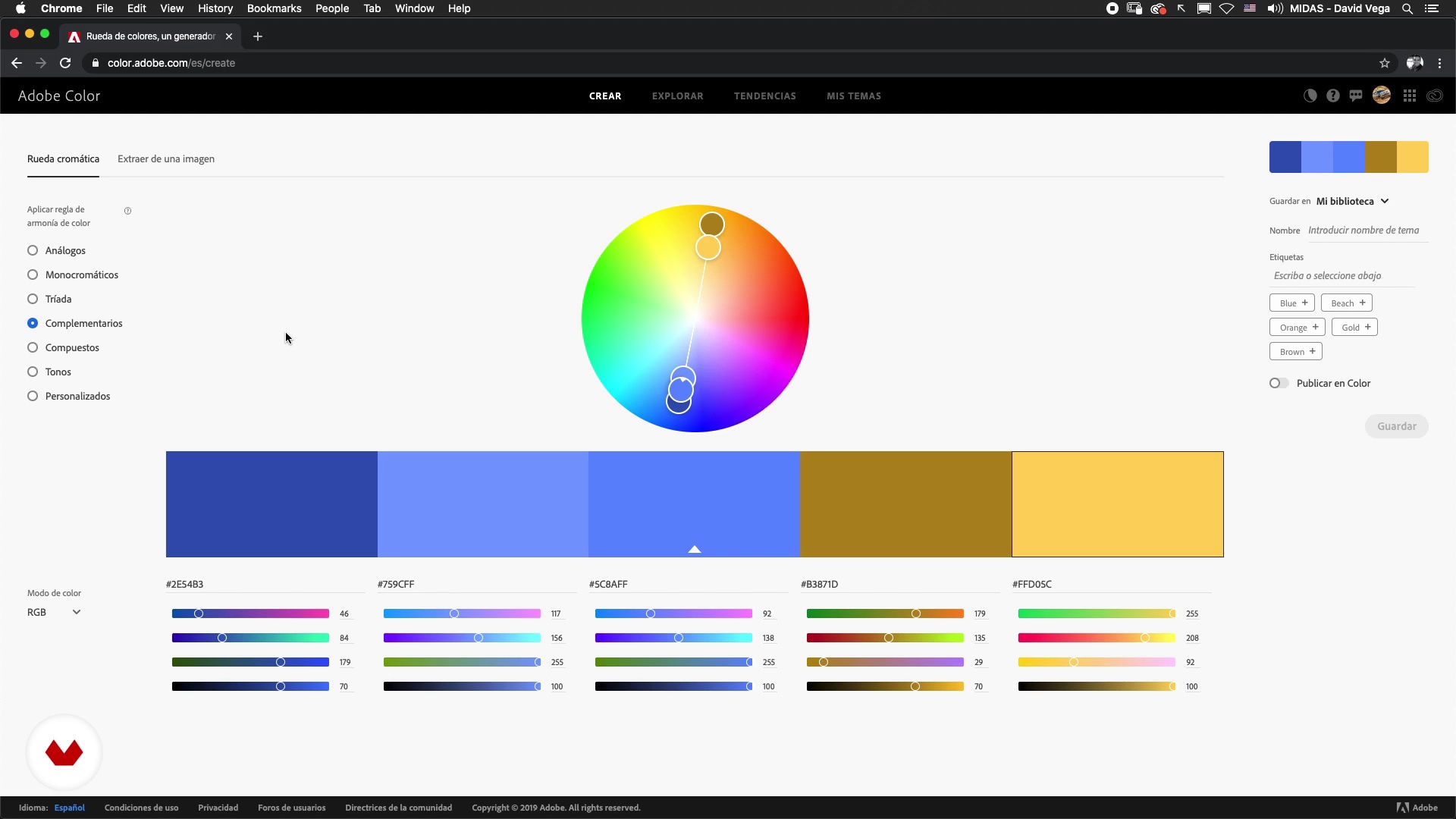
Task: Select the dark blue #2E54B3 swatch
Action: click(271, 504)
